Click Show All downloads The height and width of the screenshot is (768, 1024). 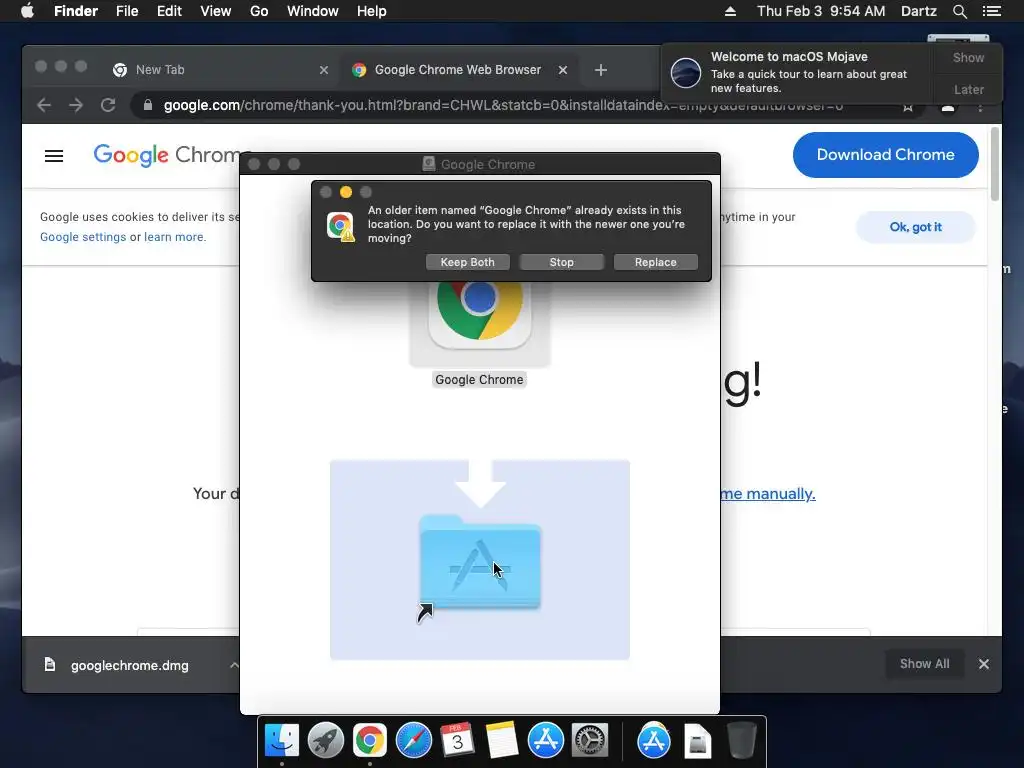point(925,664)
